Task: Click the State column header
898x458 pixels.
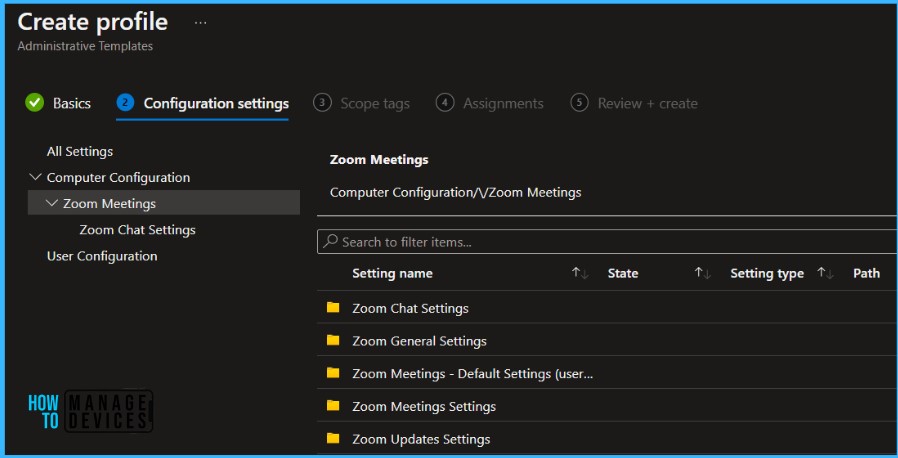Action: 623,274
